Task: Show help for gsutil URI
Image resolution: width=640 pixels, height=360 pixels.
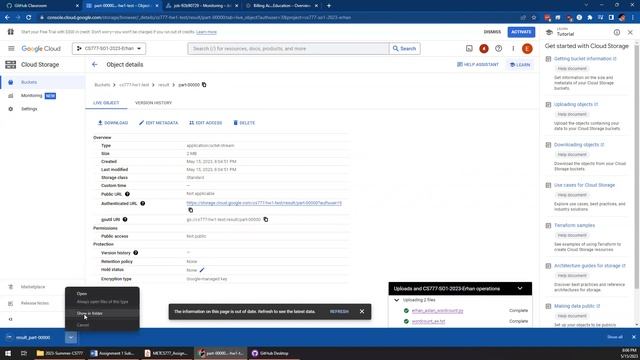Action: pyautogui.click(x=125, y=220)
